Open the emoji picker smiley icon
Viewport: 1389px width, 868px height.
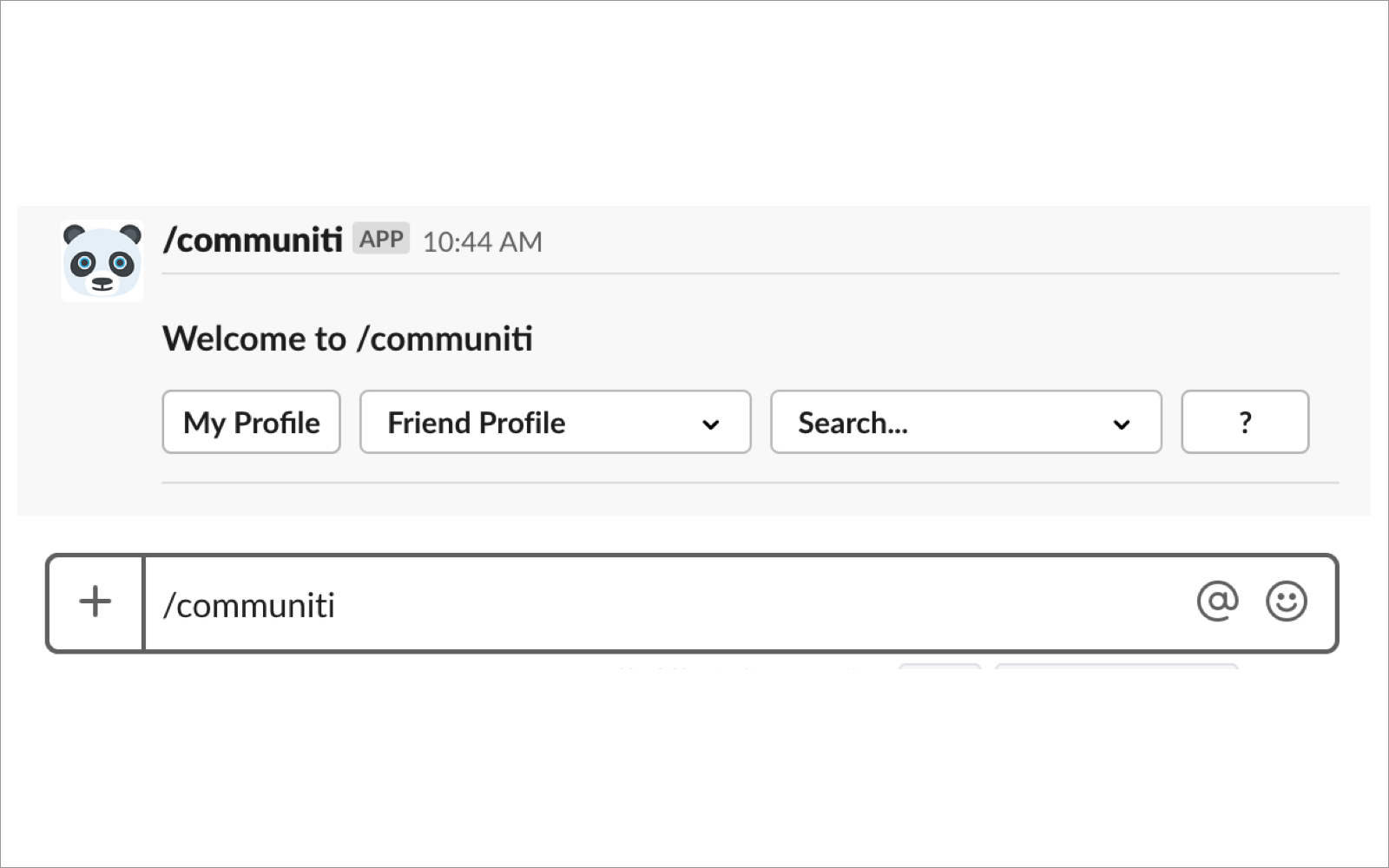tap(1286, 602)
